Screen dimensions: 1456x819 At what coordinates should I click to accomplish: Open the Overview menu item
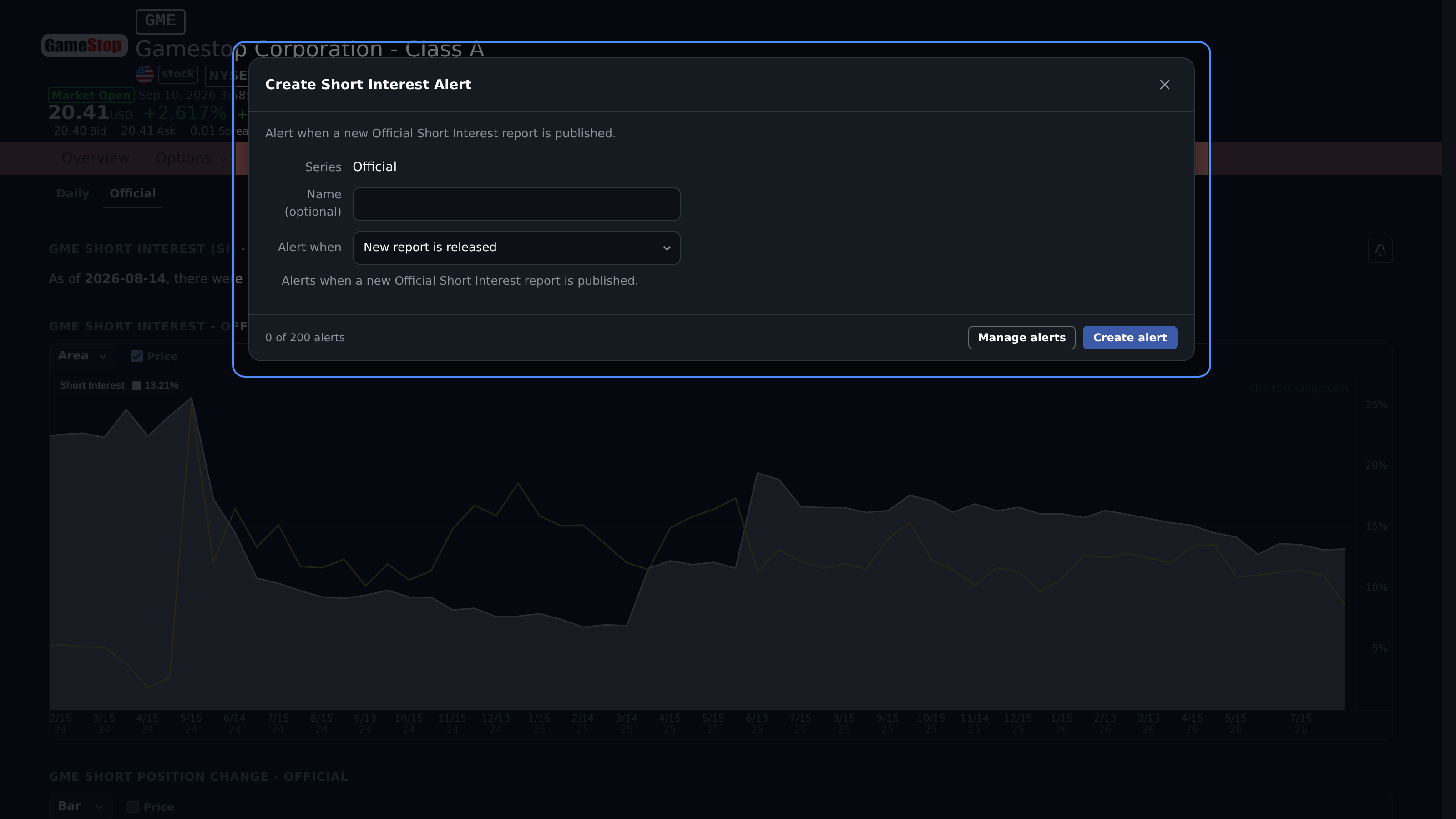coord(96,158)
